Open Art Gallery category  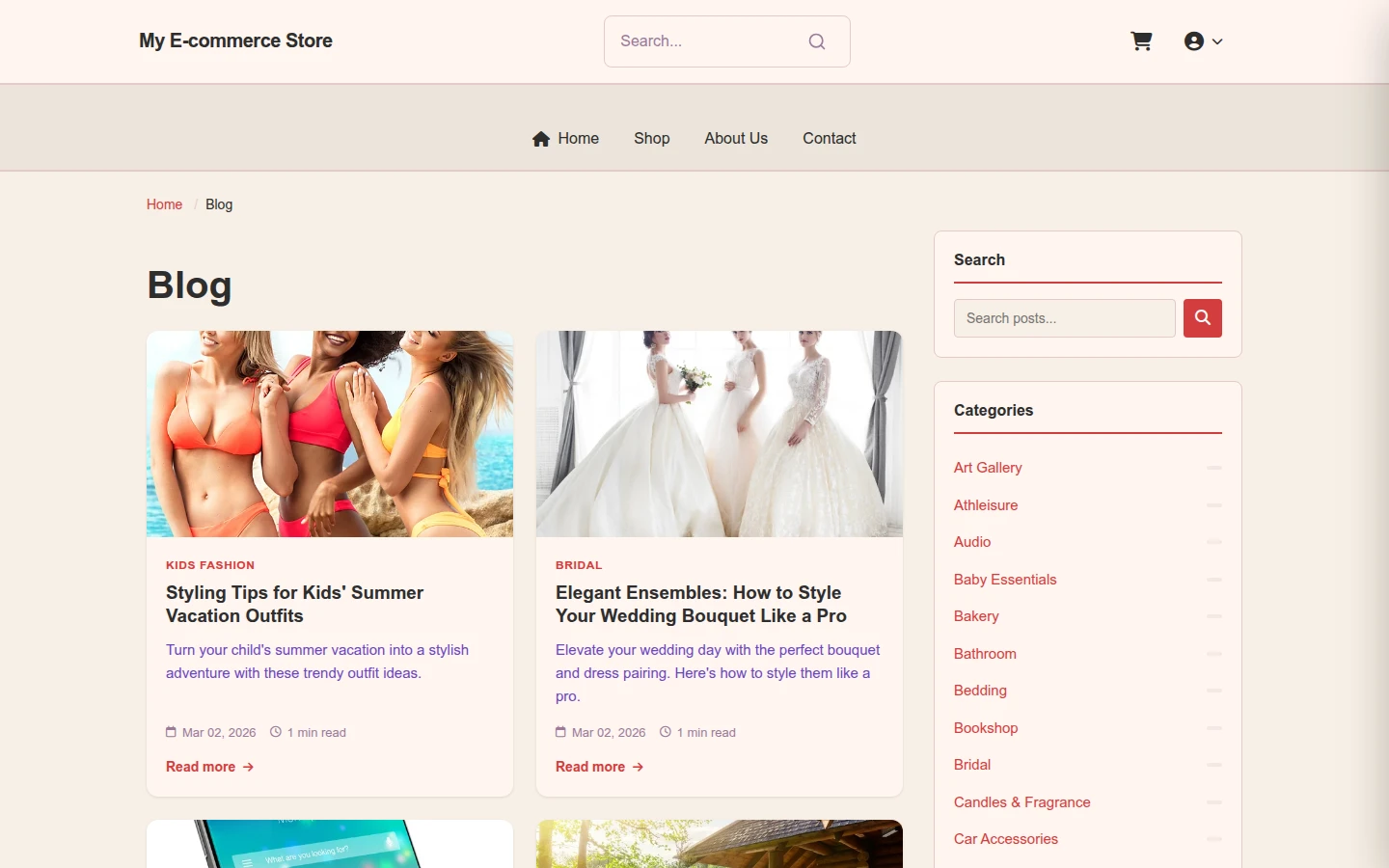tap(988, 468)
